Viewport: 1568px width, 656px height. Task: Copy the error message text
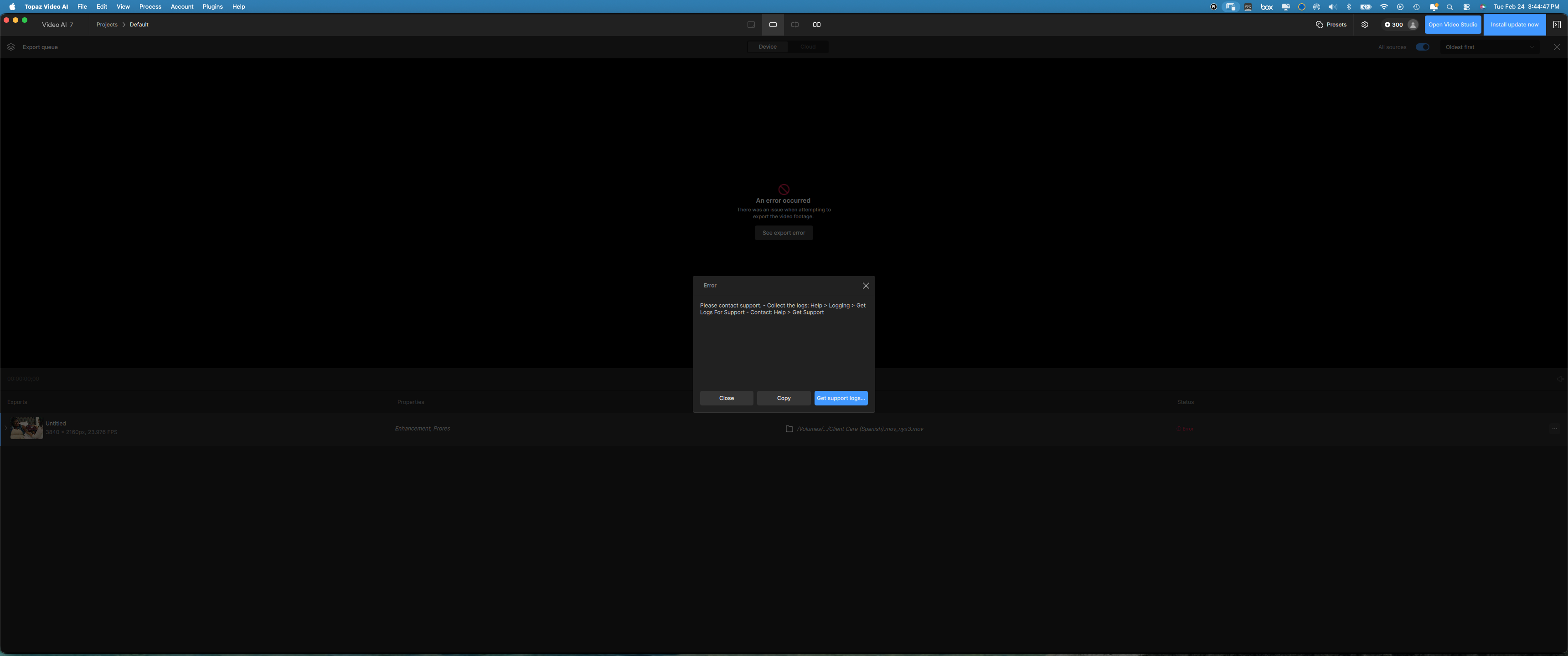click(x=784, y=398)
